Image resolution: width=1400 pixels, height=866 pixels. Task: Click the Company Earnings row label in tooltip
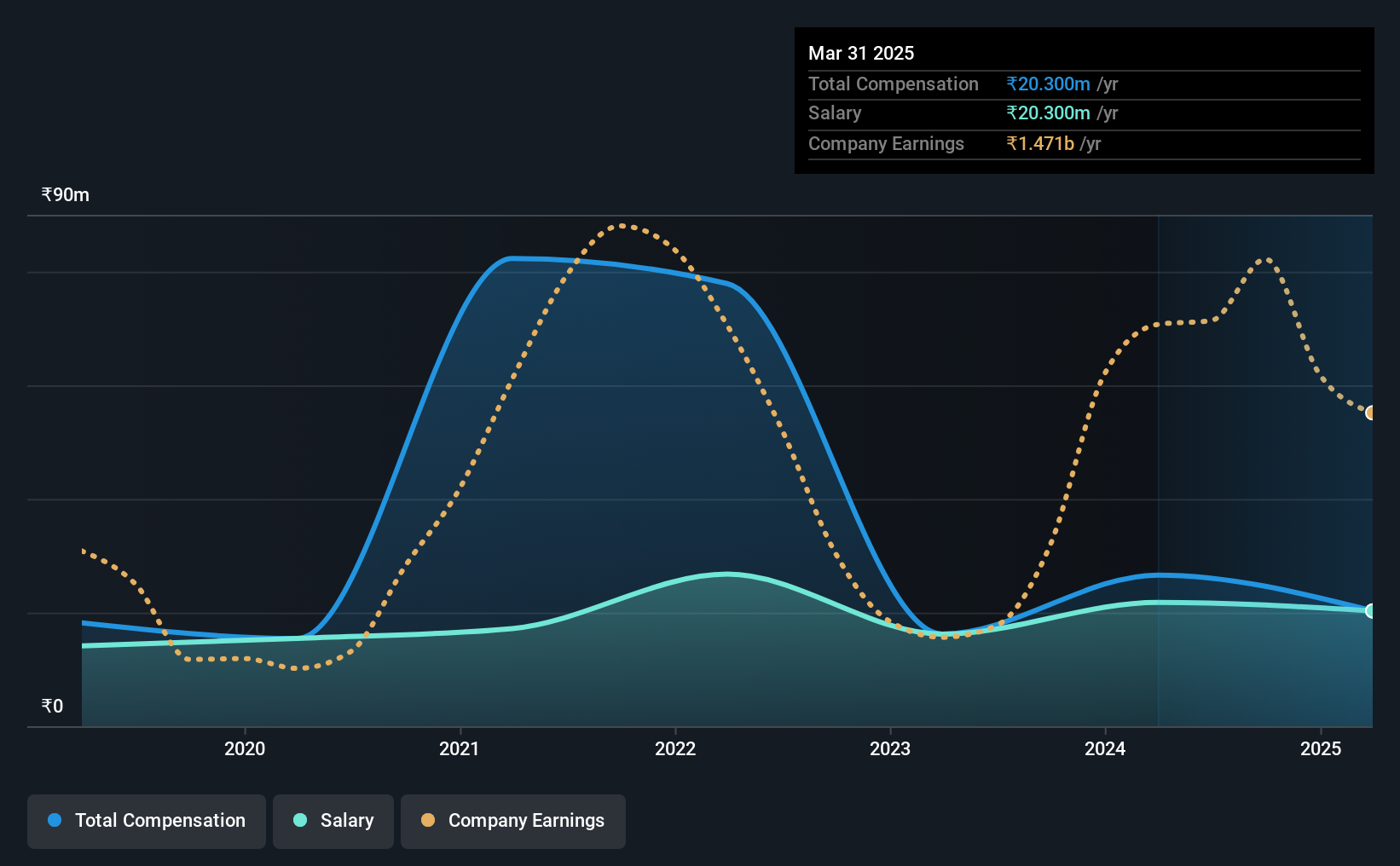coord(886,143)
